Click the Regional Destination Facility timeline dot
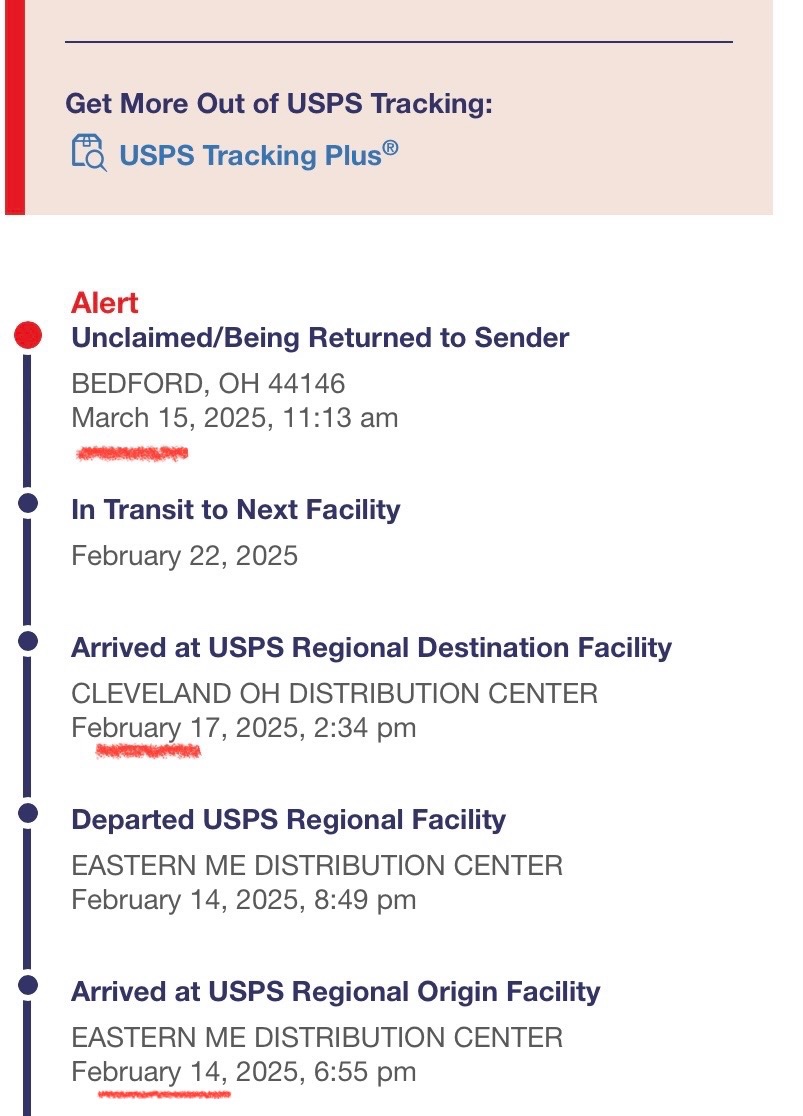This screenshot has height=1116, width=803. [x=28, y=641]
